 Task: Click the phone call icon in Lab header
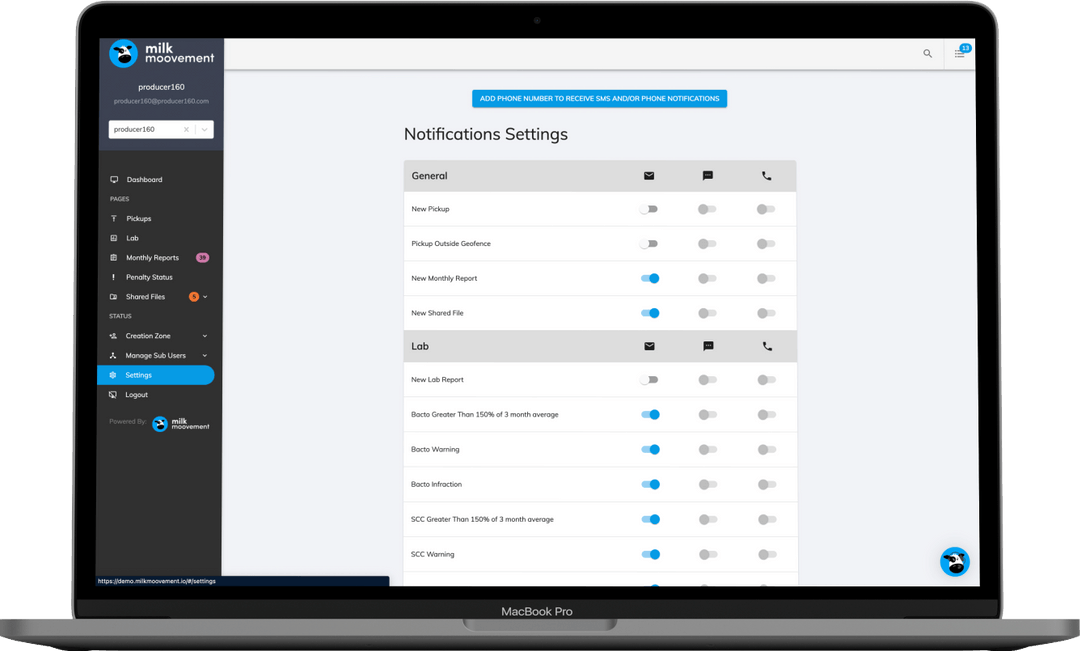767,347
